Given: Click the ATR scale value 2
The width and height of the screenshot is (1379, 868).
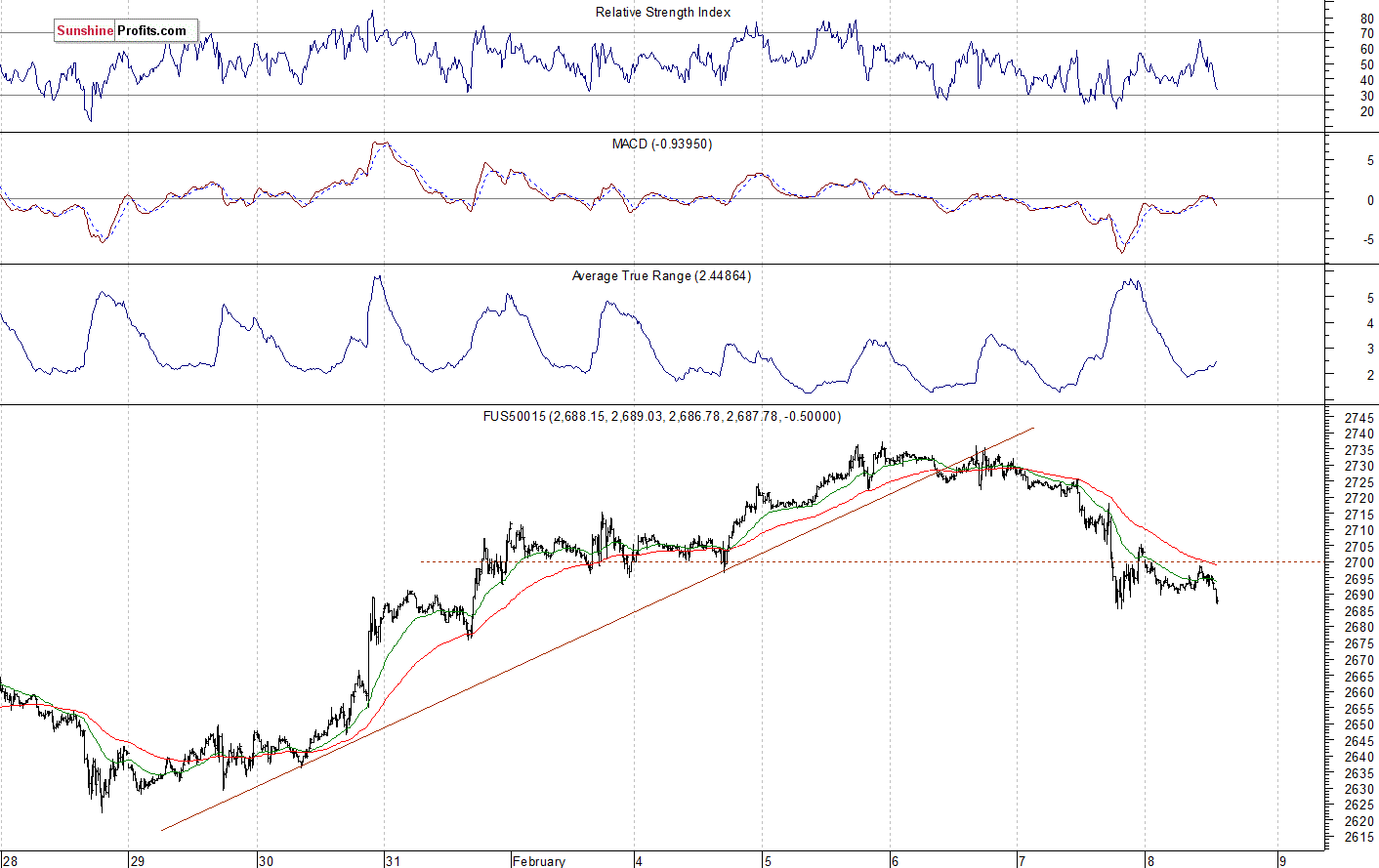Looking at the screenshot, I should (x=1370, y=375).
